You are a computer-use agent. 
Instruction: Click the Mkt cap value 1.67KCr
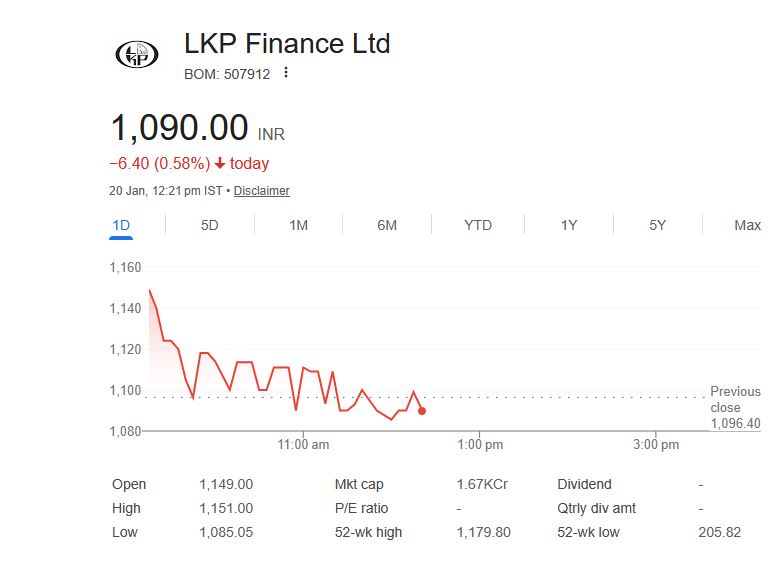tap(482, 484)
